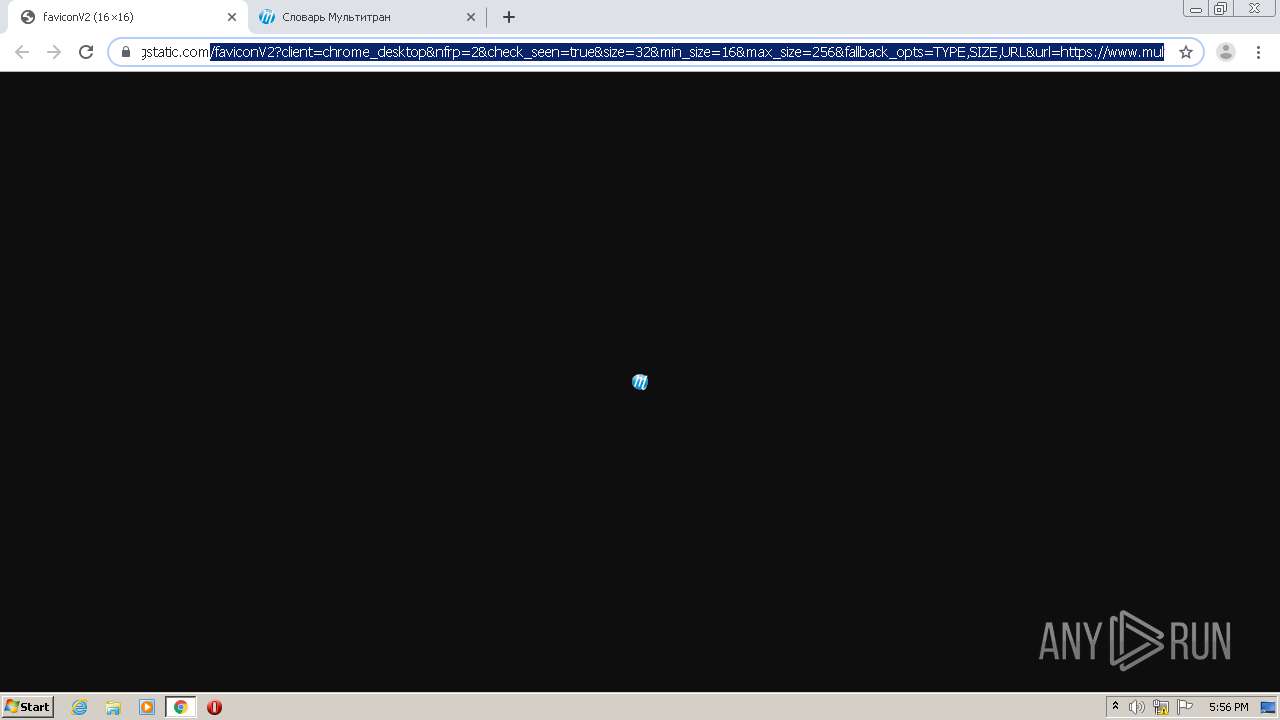Show hidden system tray icons
This screenshot has width=1280, height=720.
pos(1115,707)
